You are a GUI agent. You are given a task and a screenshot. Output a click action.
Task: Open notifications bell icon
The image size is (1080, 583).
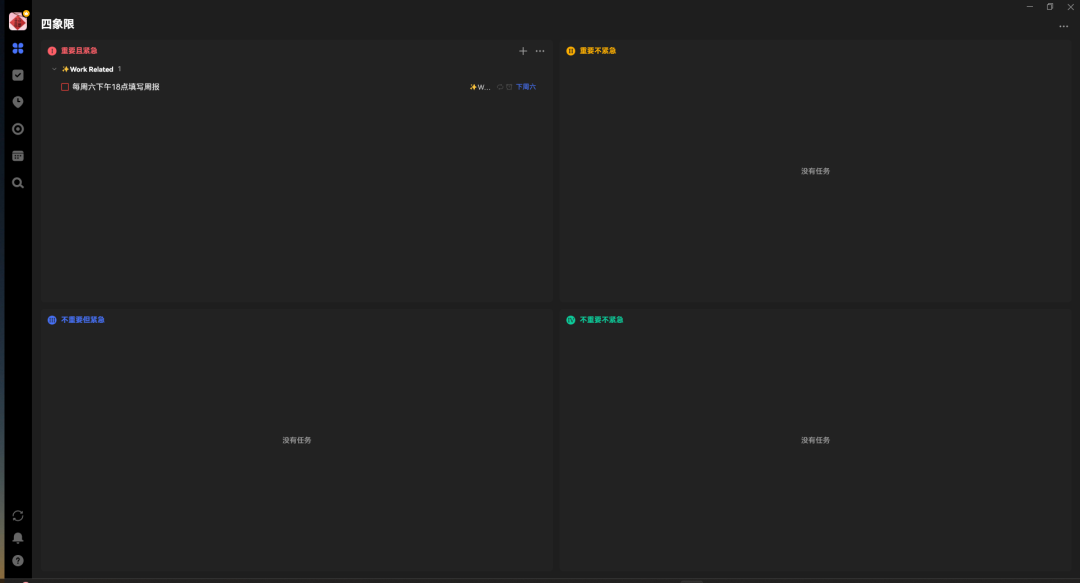[x=18, y=538]
